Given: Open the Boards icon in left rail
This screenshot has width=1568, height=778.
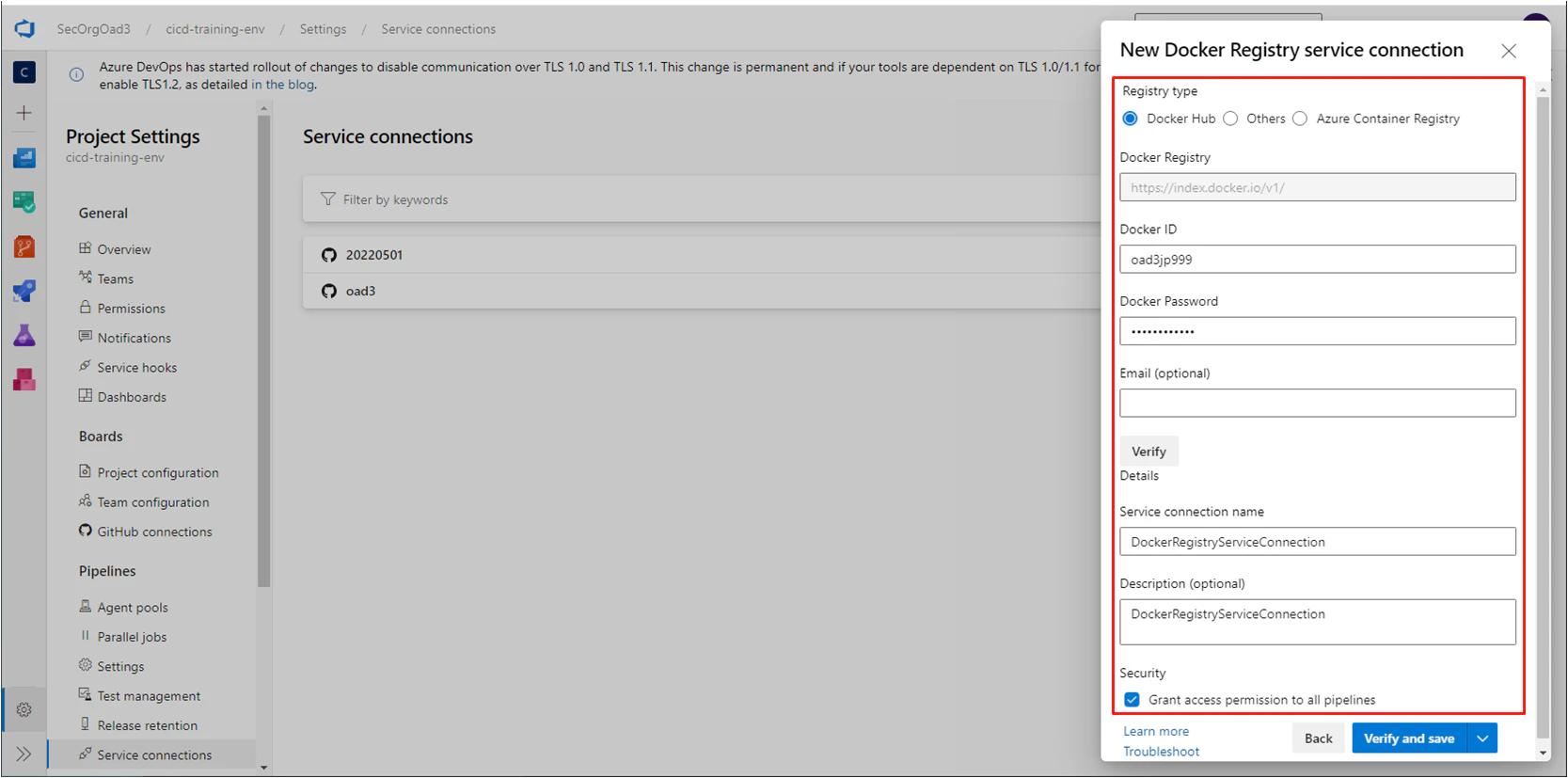Looking at the screenshot, I should pos(24,157).
